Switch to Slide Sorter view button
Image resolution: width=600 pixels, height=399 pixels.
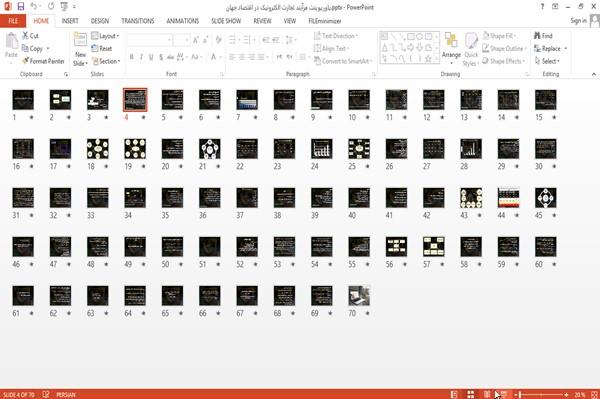[x=471, y=394]
